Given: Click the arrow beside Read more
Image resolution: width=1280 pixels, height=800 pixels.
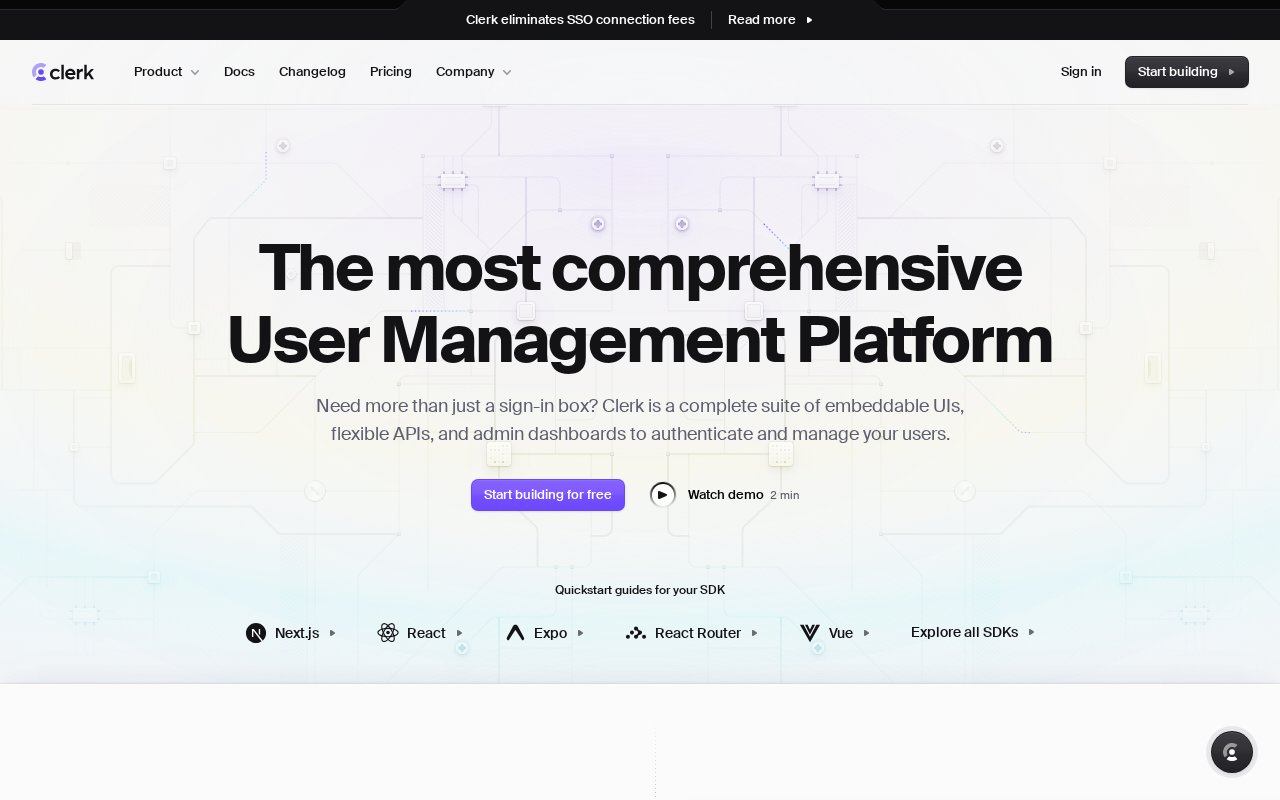Looking at the screenshot, I should (809, 20).
